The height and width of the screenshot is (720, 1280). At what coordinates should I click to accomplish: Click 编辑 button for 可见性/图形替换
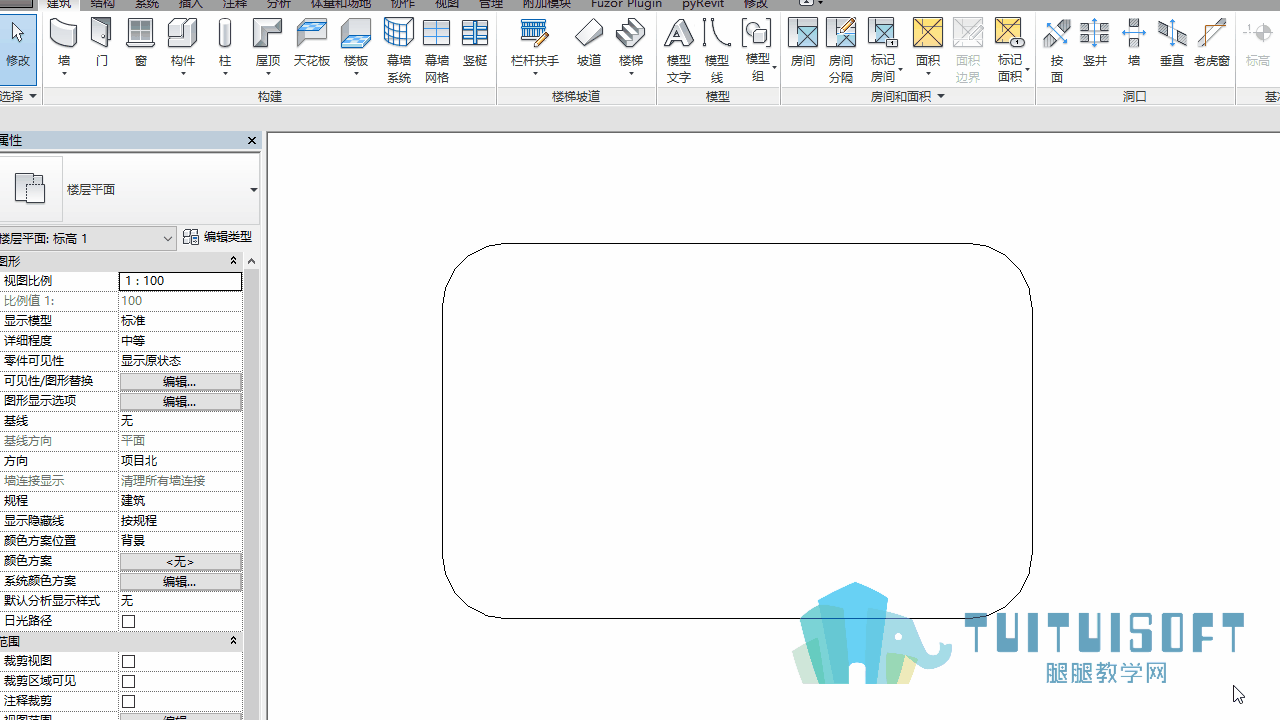pos(180,381)
